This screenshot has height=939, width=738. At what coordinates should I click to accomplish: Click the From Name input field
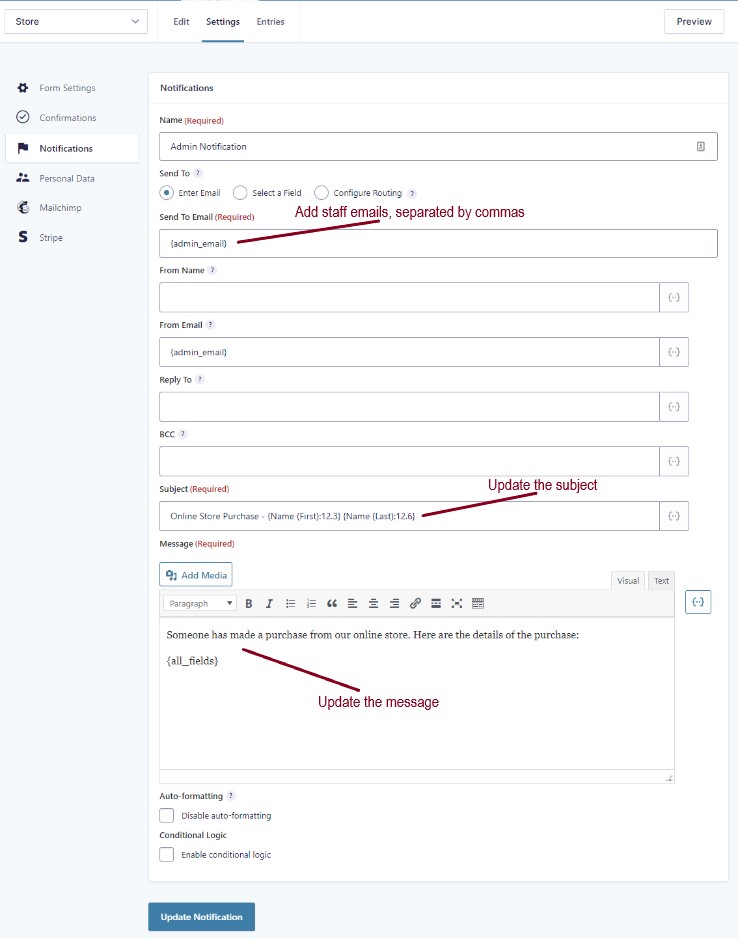click(x=409, y=297)
